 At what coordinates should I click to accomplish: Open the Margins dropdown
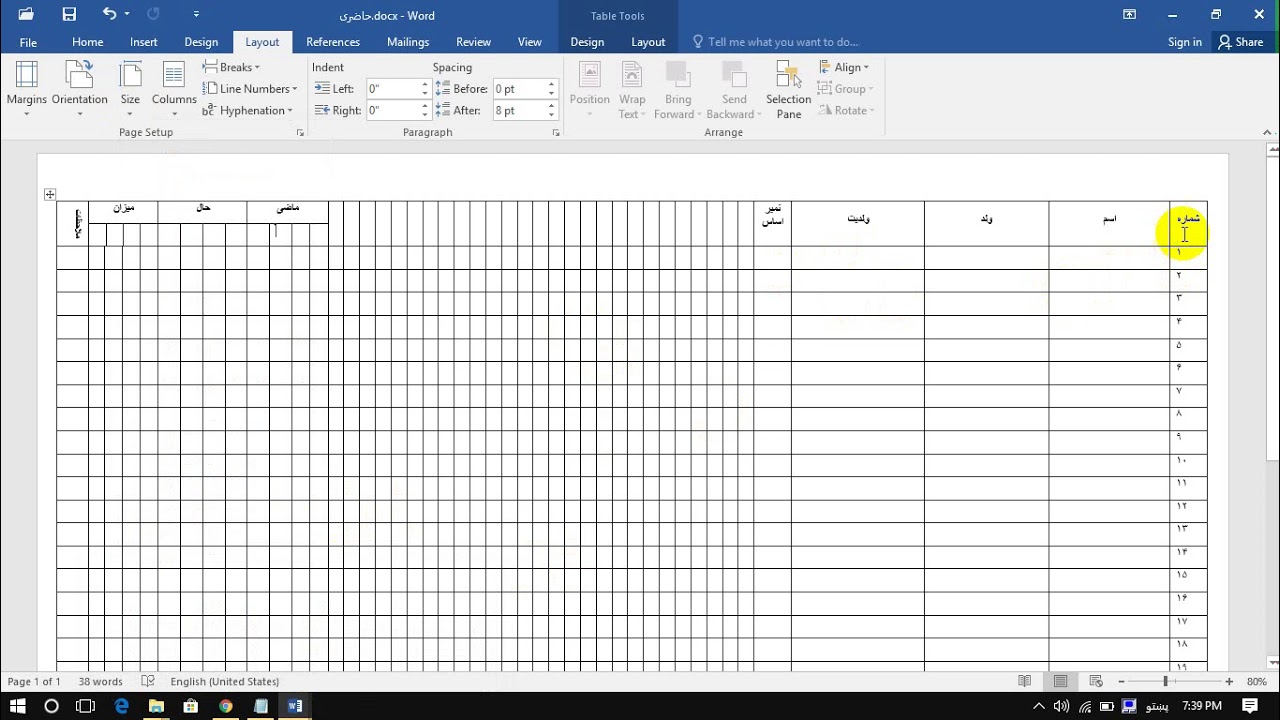(x=27, y=89)
